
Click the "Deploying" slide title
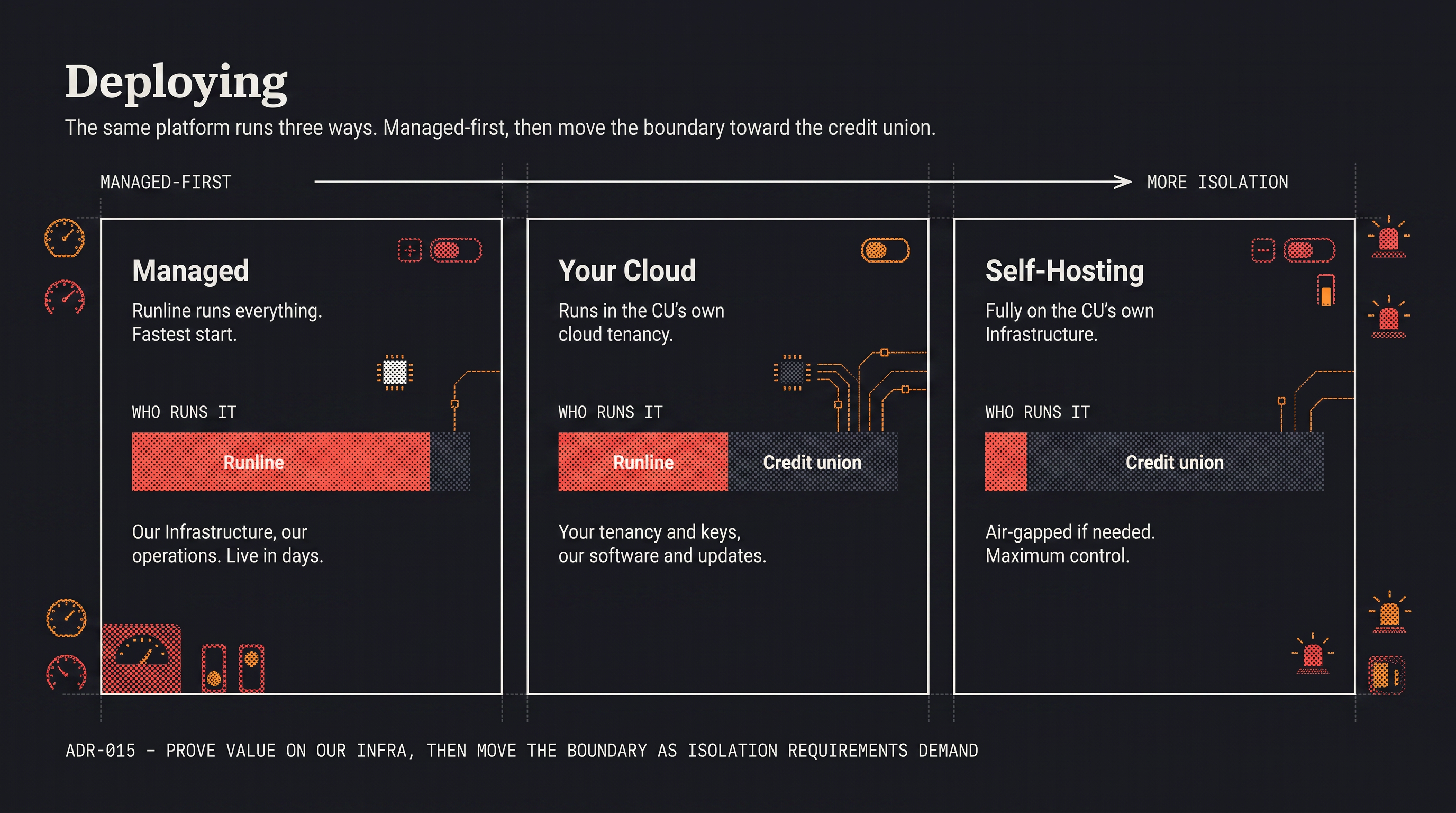tap(176, 83)
